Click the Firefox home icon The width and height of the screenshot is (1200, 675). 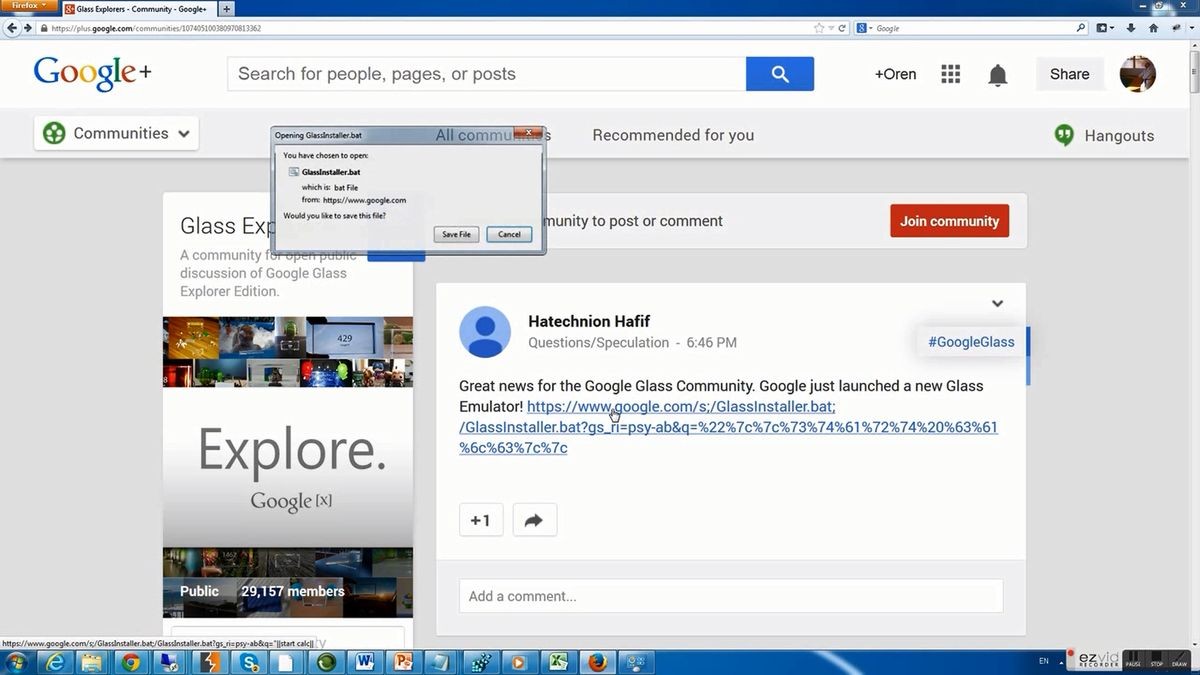coord(1153,28)
